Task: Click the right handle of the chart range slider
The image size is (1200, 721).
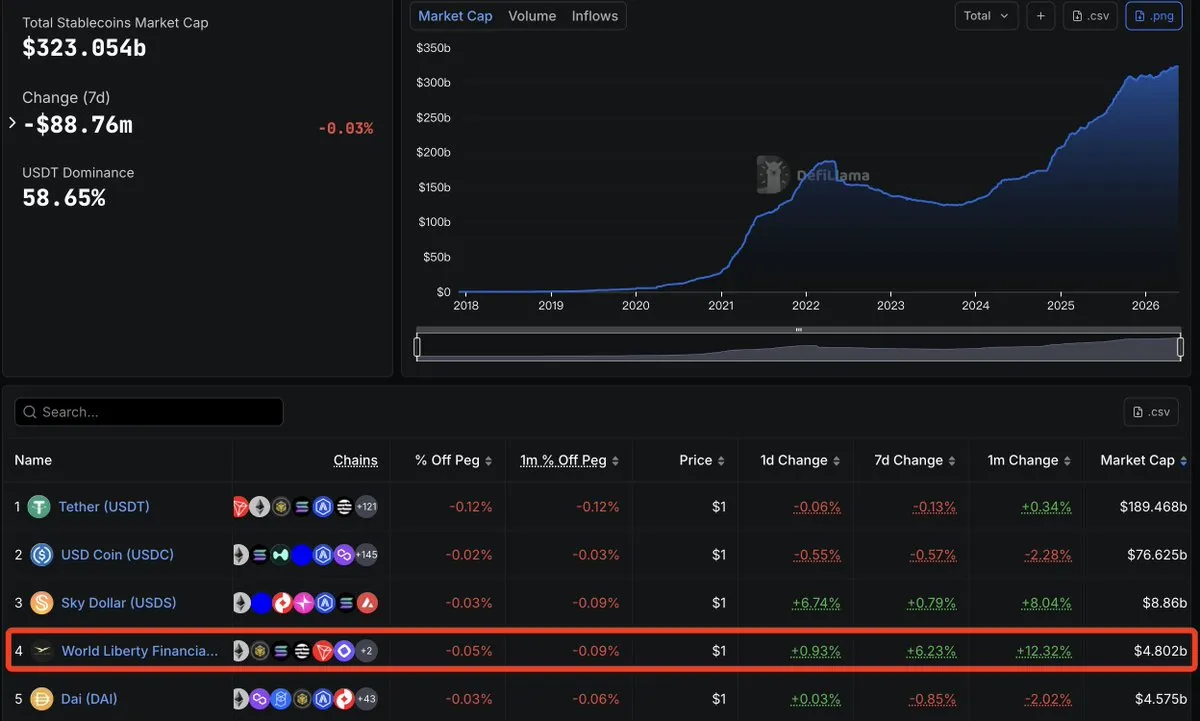Action: point(1180,347)
